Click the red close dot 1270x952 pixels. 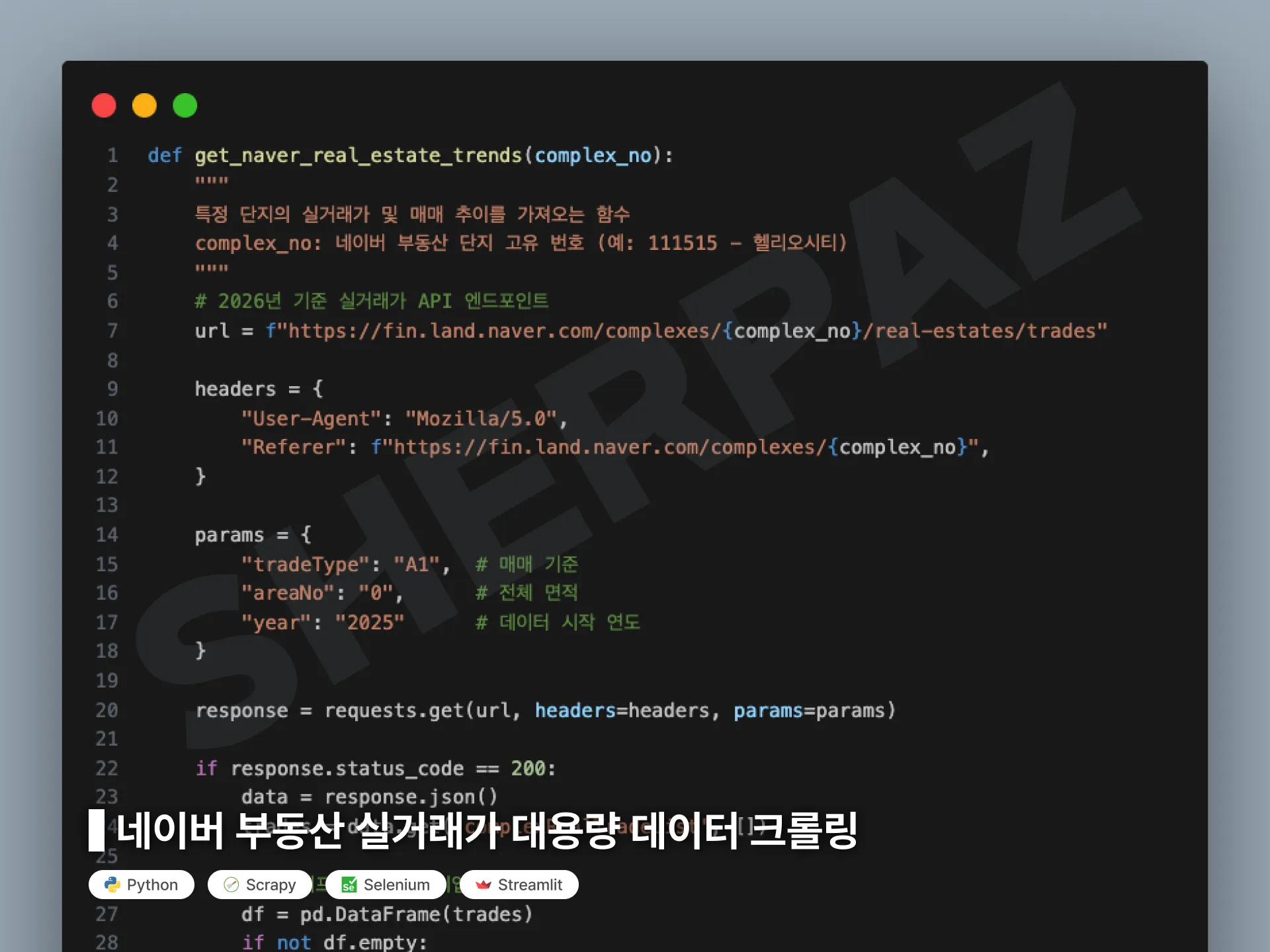104,105
